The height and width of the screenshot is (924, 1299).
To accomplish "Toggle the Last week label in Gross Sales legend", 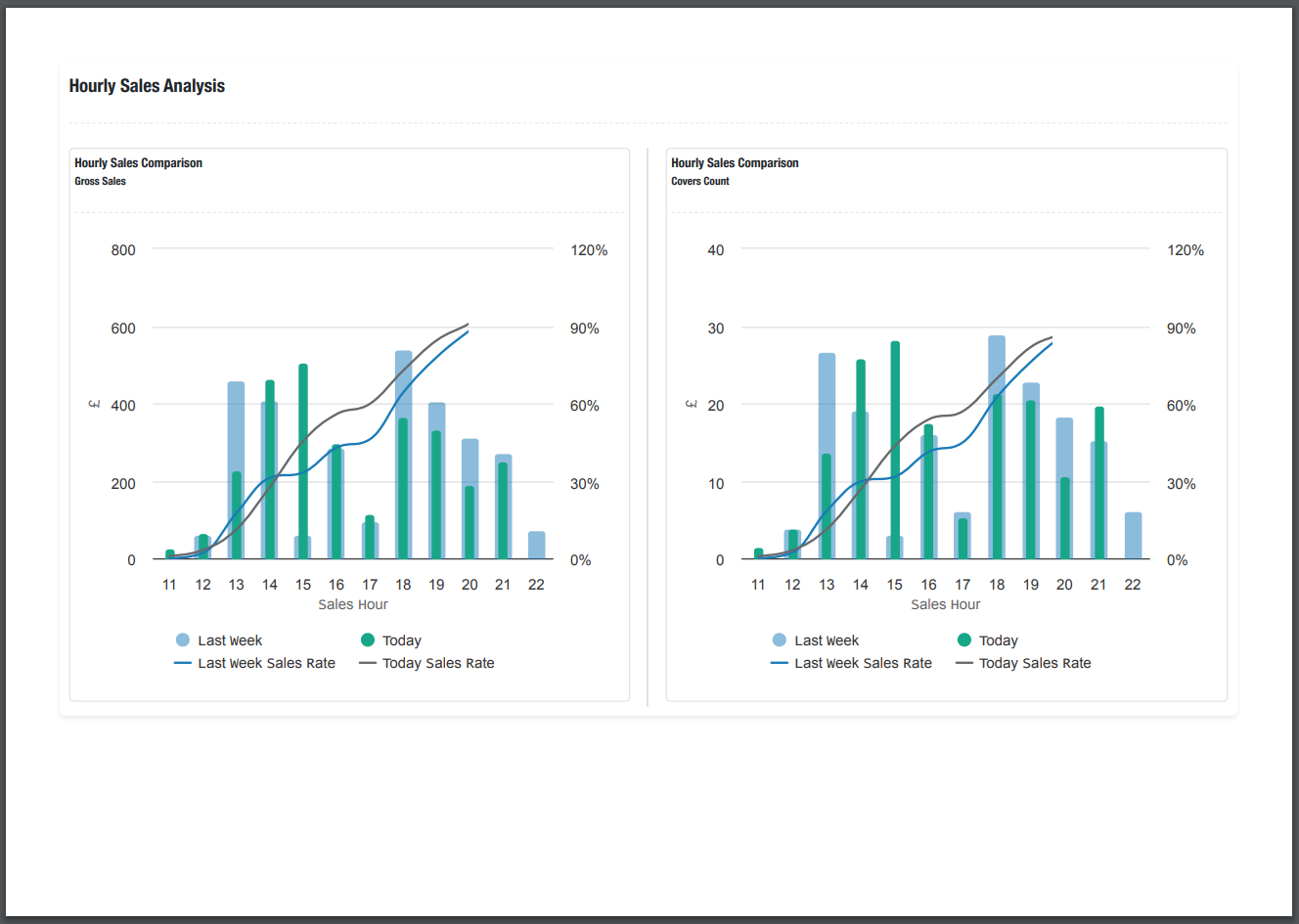I will [x=230, y=640].
